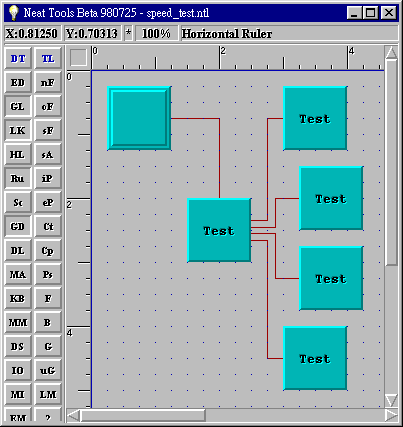Viewport: 403px width, 427px height.
Task: Click the vertical scrollbar up arrow
Action: (x=391, y=53)
